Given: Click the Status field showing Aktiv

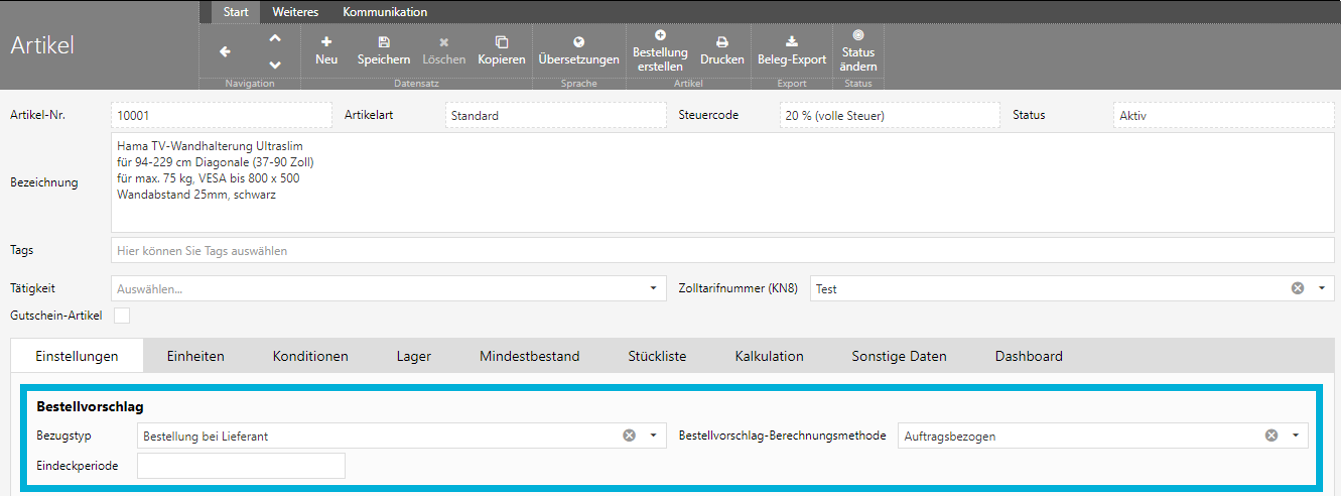Looking at the screenshot, I should [1223, 115].
